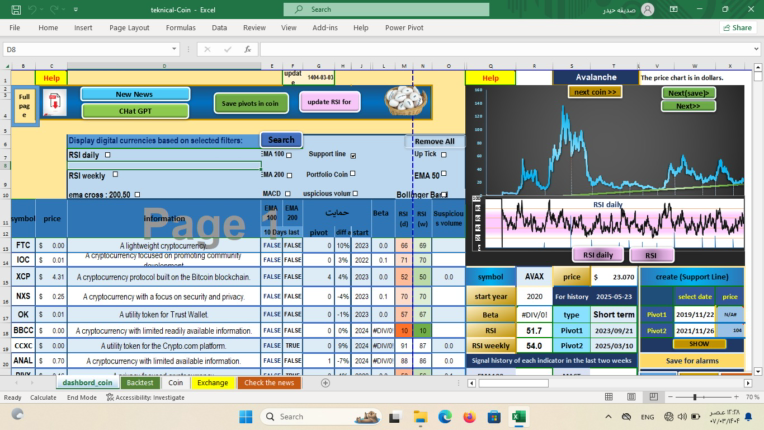
Task: Uncheck the Support line checkbox
Action: click(353, 155)
